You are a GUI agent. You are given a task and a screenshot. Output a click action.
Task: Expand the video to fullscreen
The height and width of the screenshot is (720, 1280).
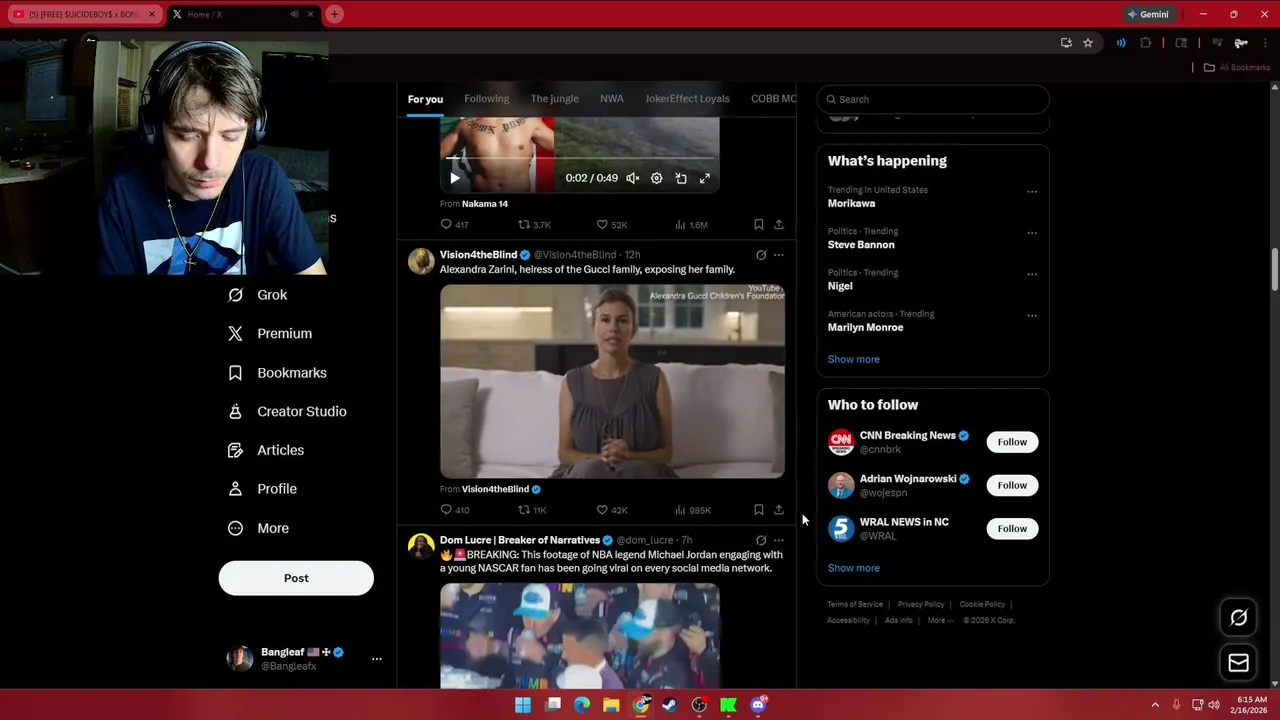click(705, 178)
